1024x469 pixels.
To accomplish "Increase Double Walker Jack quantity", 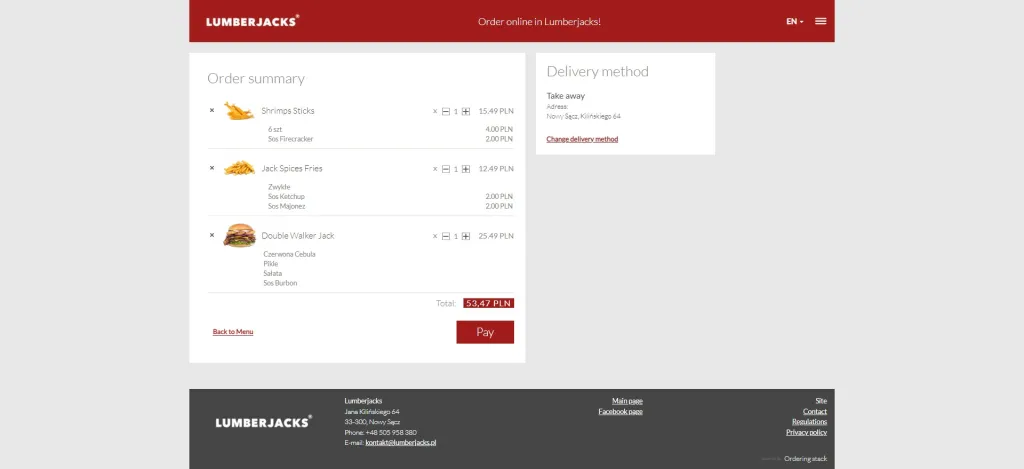I will (x=466, y=236).
